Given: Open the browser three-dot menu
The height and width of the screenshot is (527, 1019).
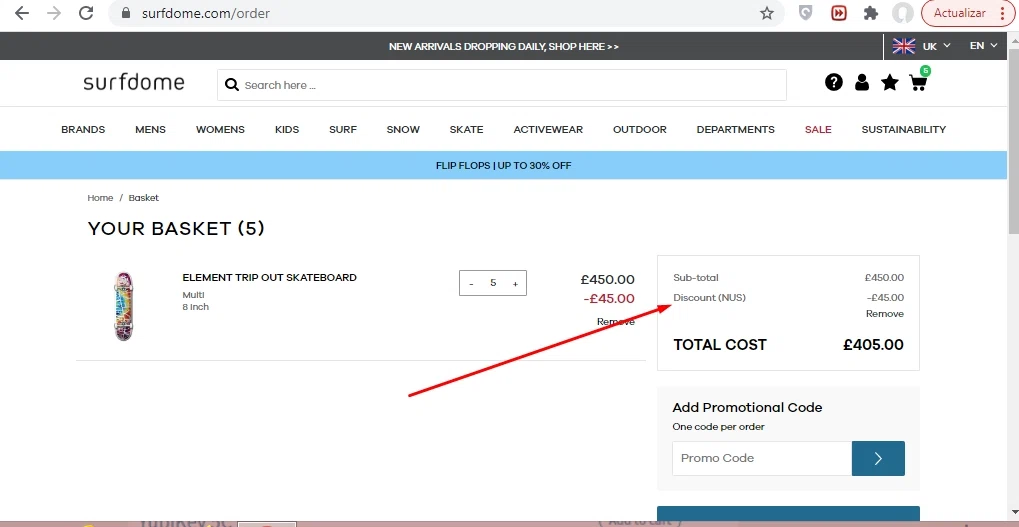Looking at the screenshot, I should (1003, 13).
